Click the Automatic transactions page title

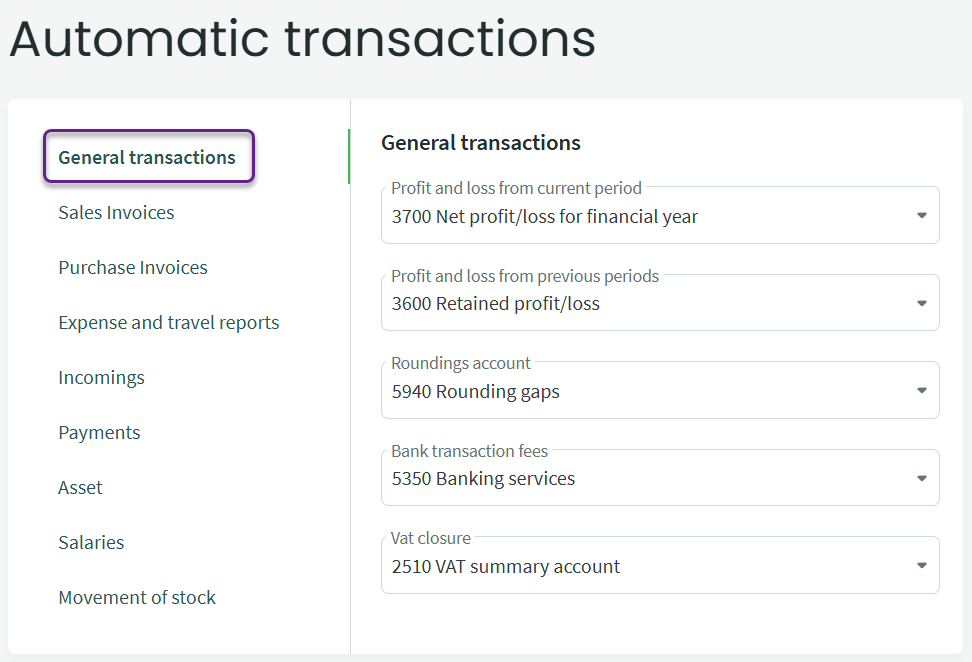point(302,40)
